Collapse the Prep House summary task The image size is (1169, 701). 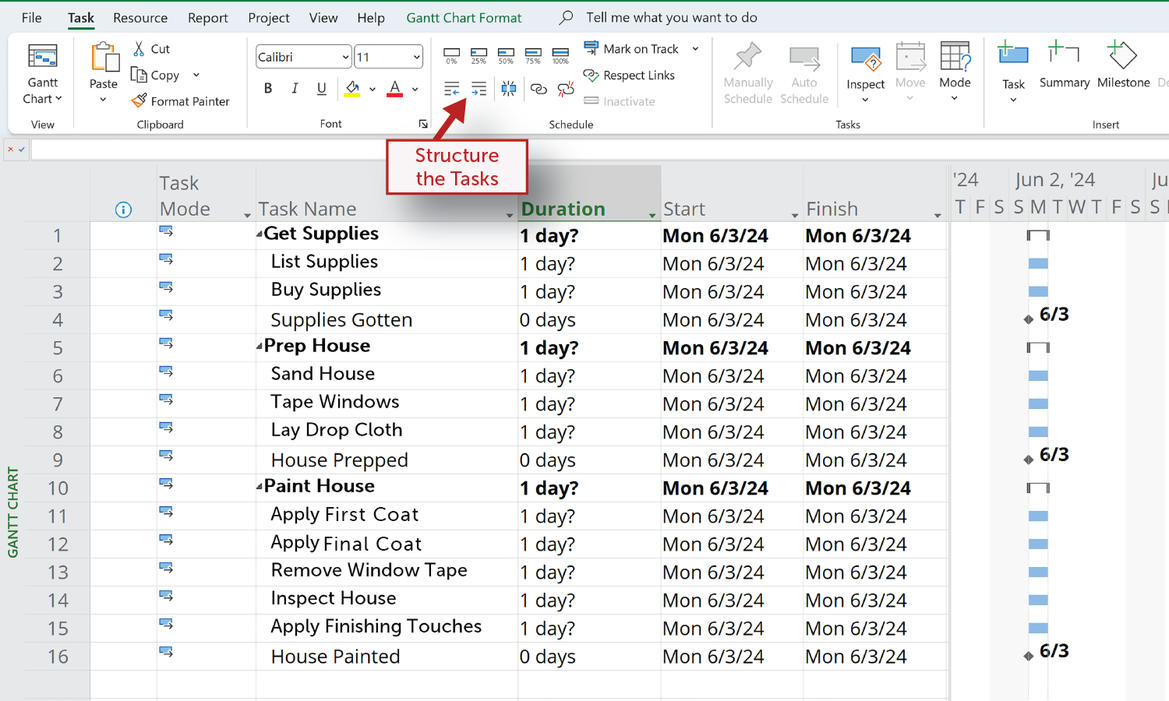tap(259, 346)
